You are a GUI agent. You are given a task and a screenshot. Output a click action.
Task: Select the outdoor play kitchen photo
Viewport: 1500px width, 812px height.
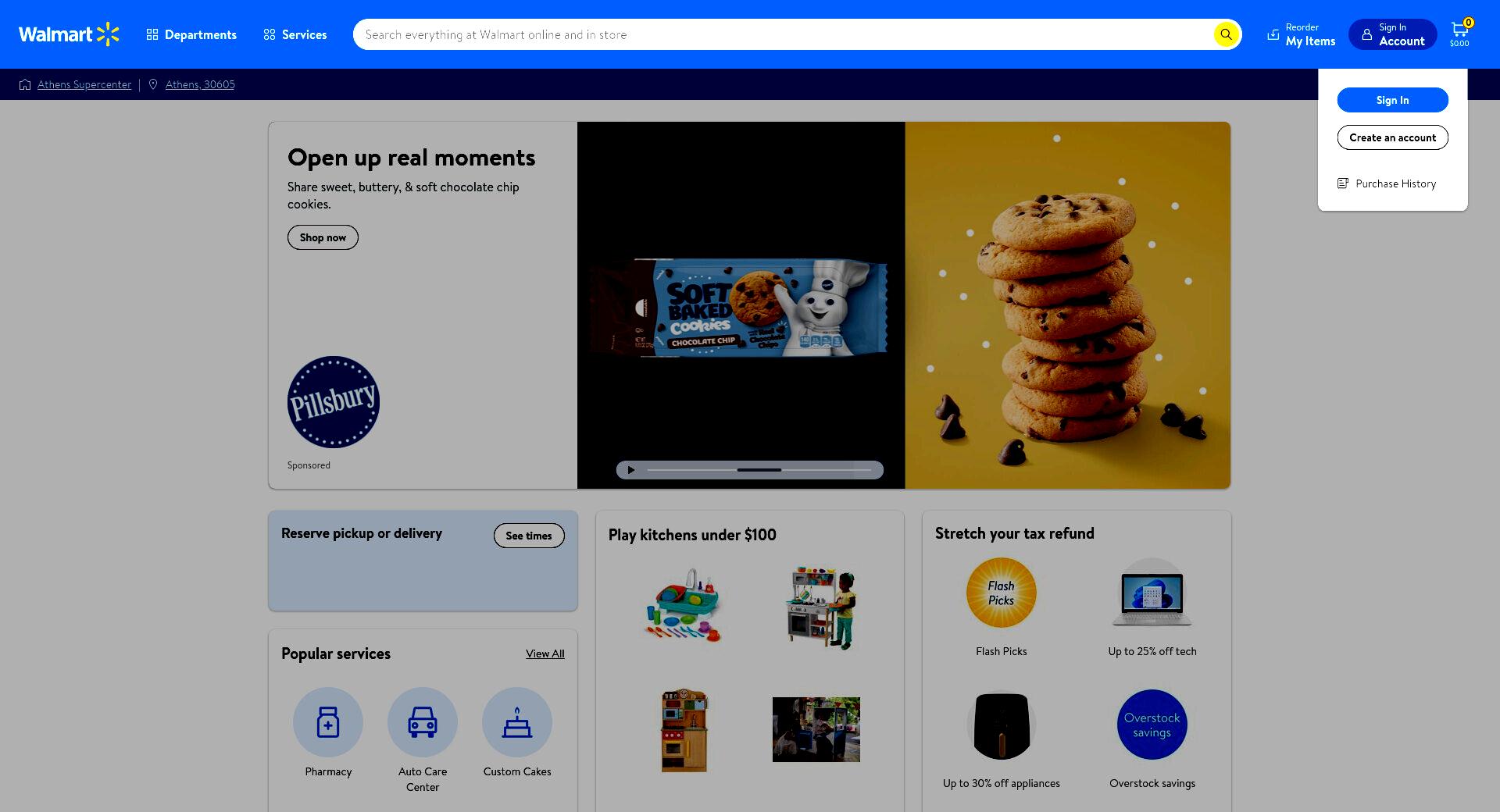[816, 729]
